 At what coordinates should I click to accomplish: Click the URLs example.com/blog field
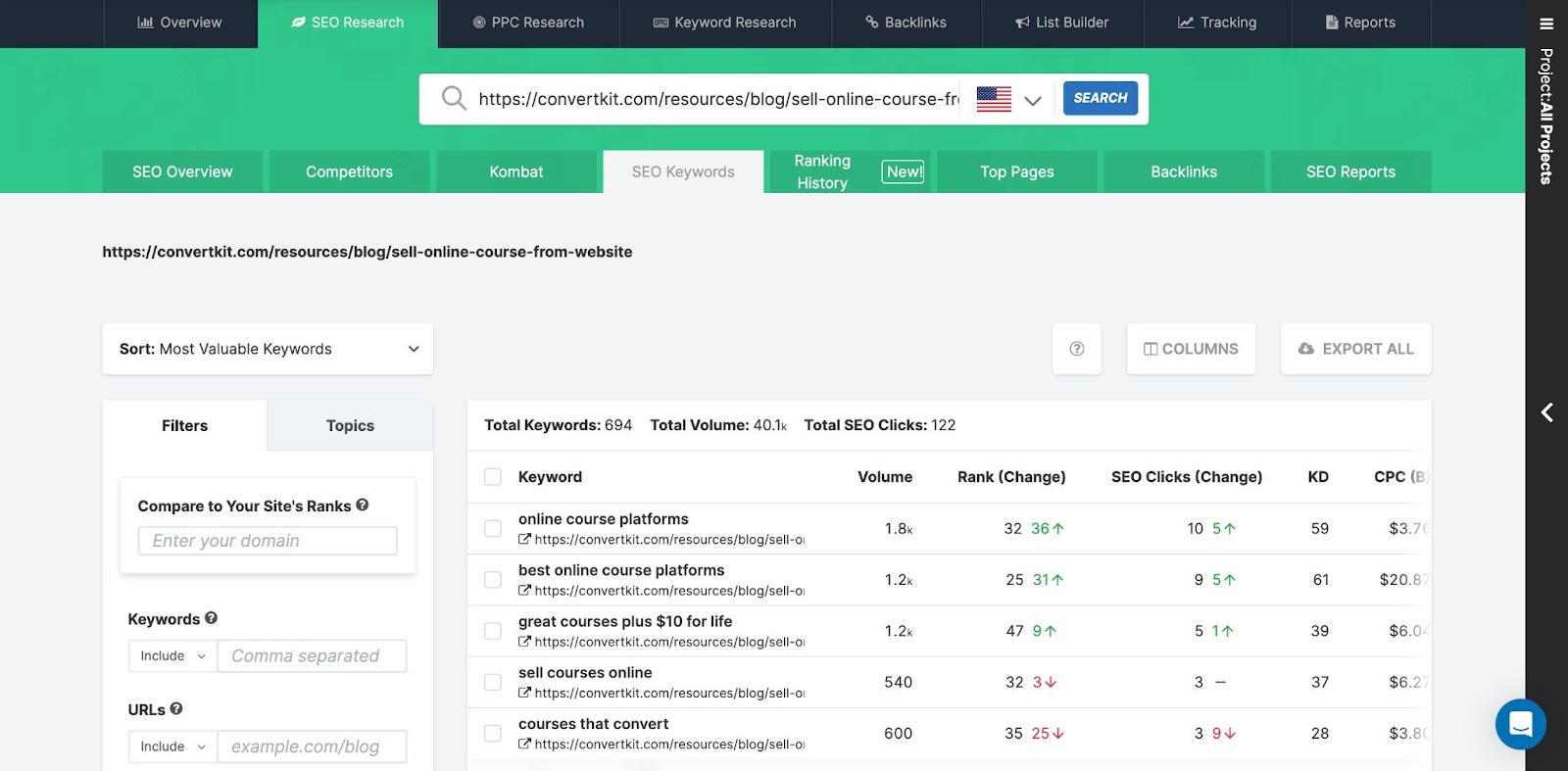click(x=312, y=747)
